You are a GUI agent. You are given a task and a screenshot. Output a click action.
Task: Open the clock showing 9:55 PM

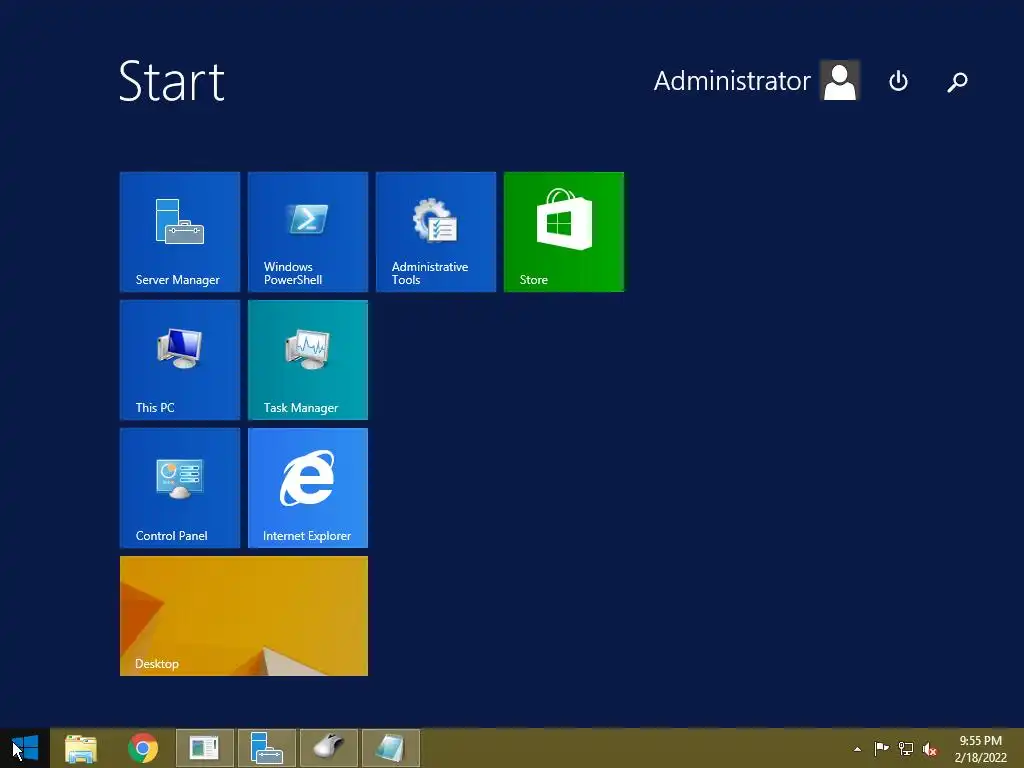980,748
